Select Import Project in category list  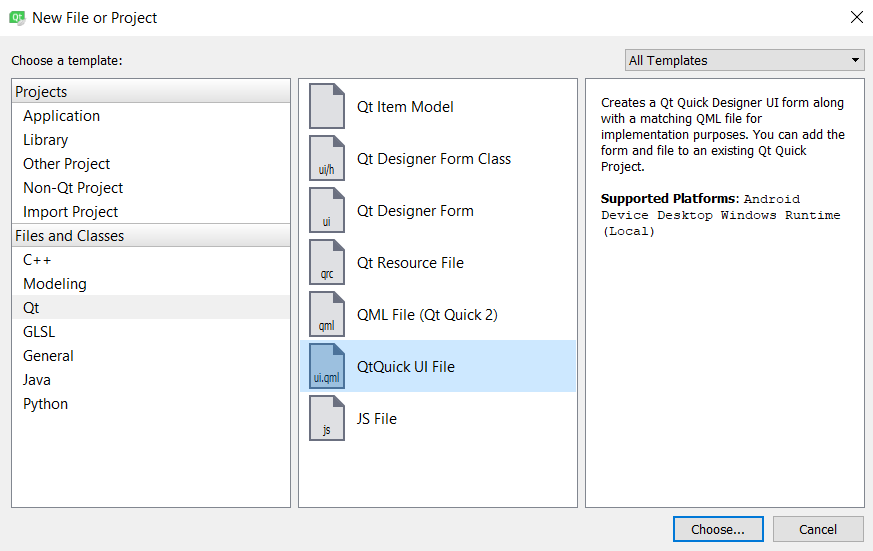click(x=71, y=212)
